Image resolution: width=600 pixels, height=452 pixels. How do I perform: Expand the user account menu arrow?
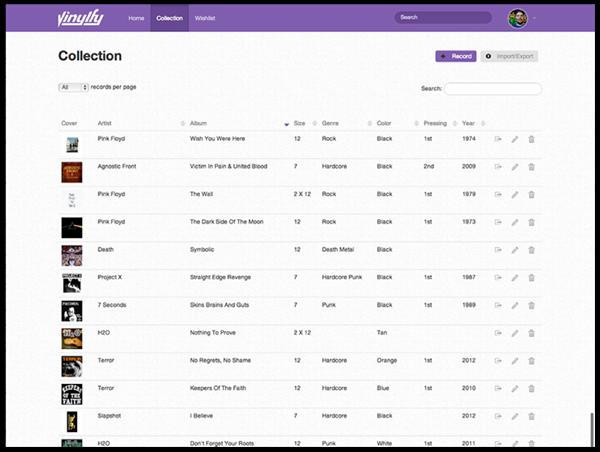[x=535, y=18]
